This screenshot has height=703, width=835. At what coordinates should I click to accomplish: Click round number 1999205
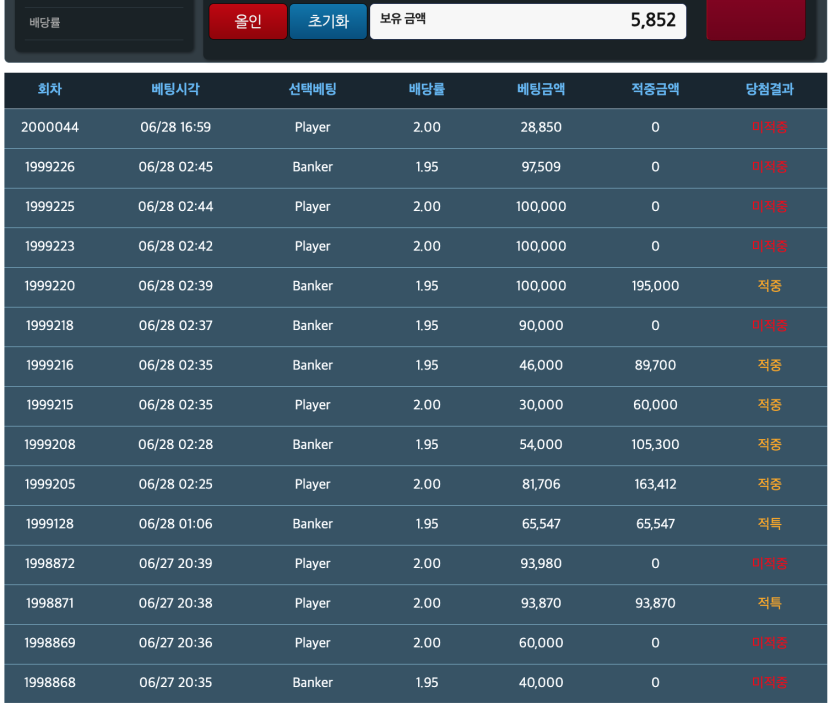50,484
